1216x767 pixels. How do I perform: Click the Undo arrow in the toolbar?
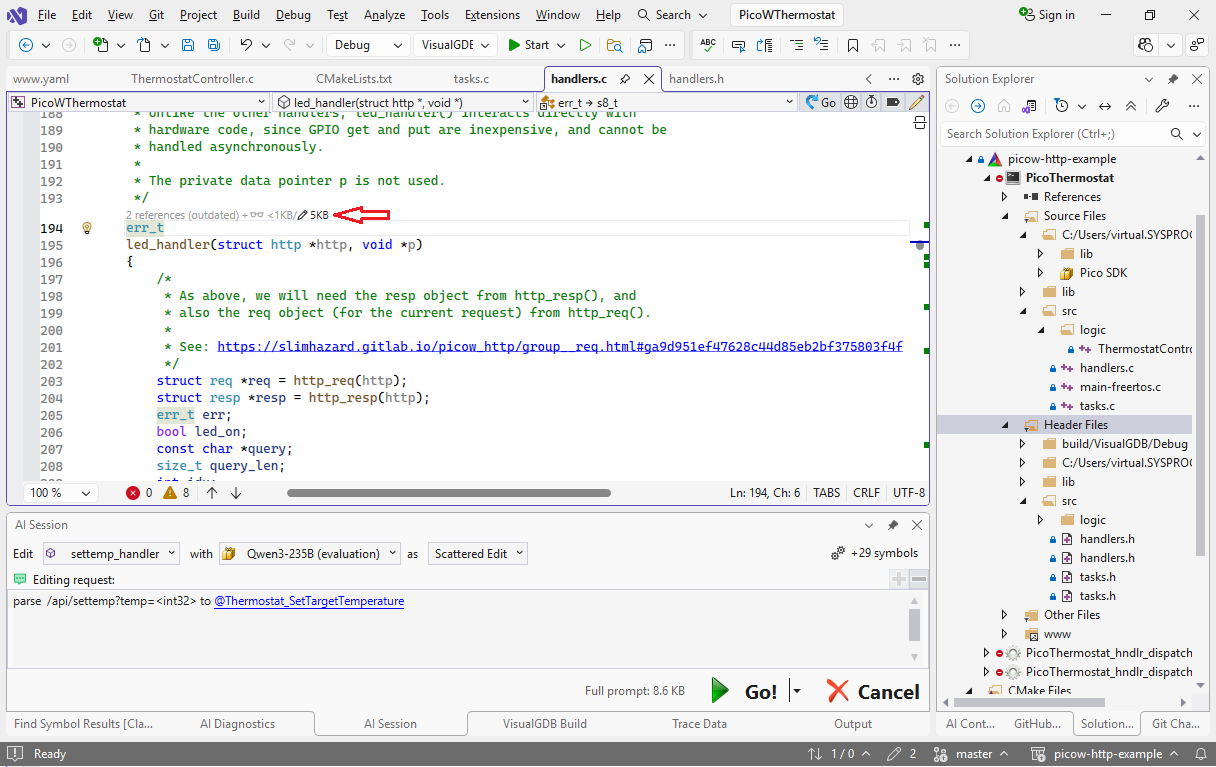pyautogui.click(x=246, y=45)
